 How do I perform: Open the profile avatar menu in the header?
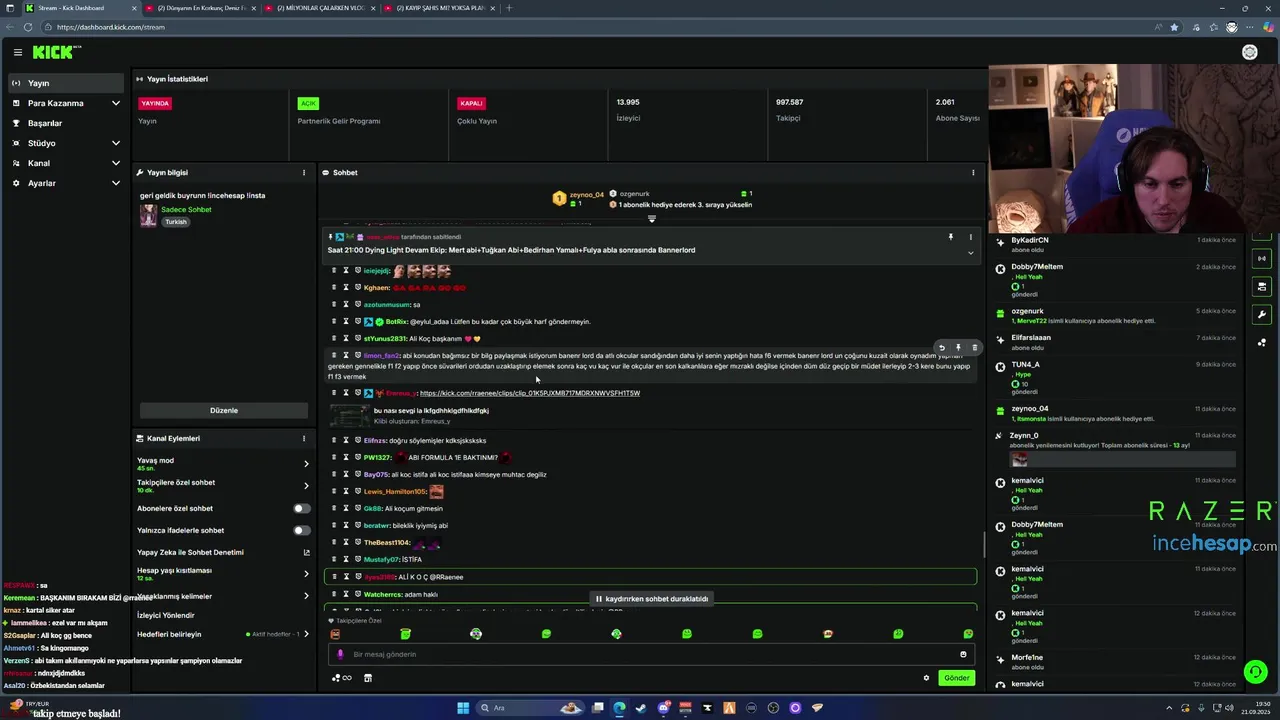[x=1249, y=52]
